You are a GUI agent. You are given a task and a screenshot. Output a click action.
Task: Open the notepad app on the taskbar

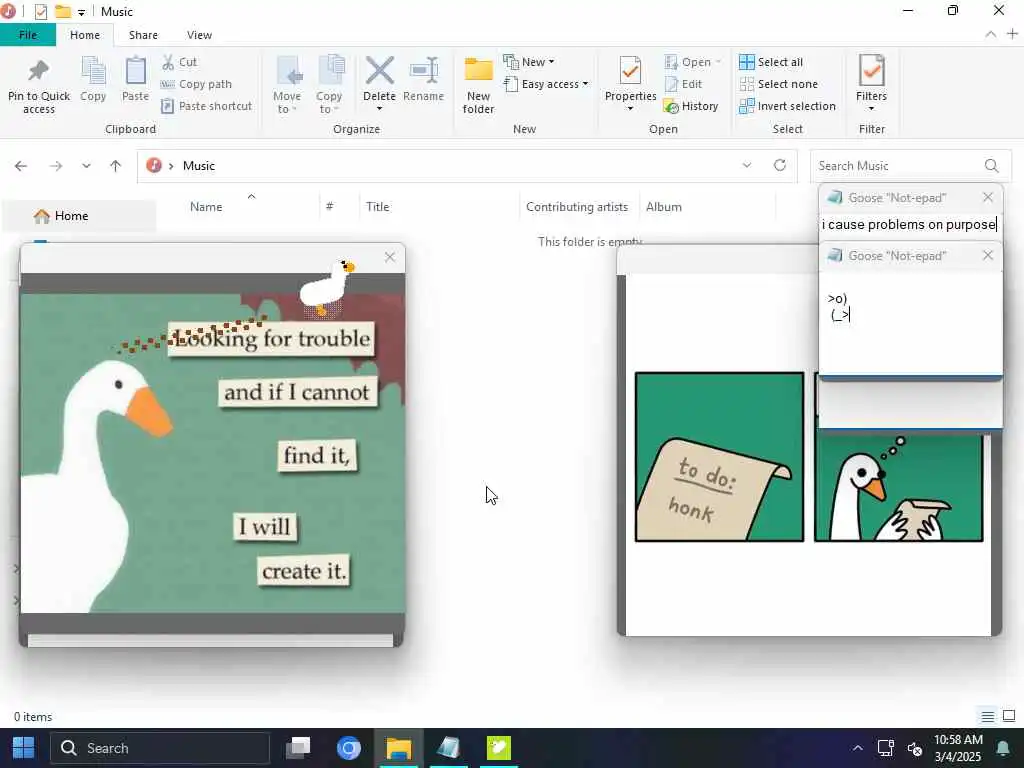[x=449, y=748]
